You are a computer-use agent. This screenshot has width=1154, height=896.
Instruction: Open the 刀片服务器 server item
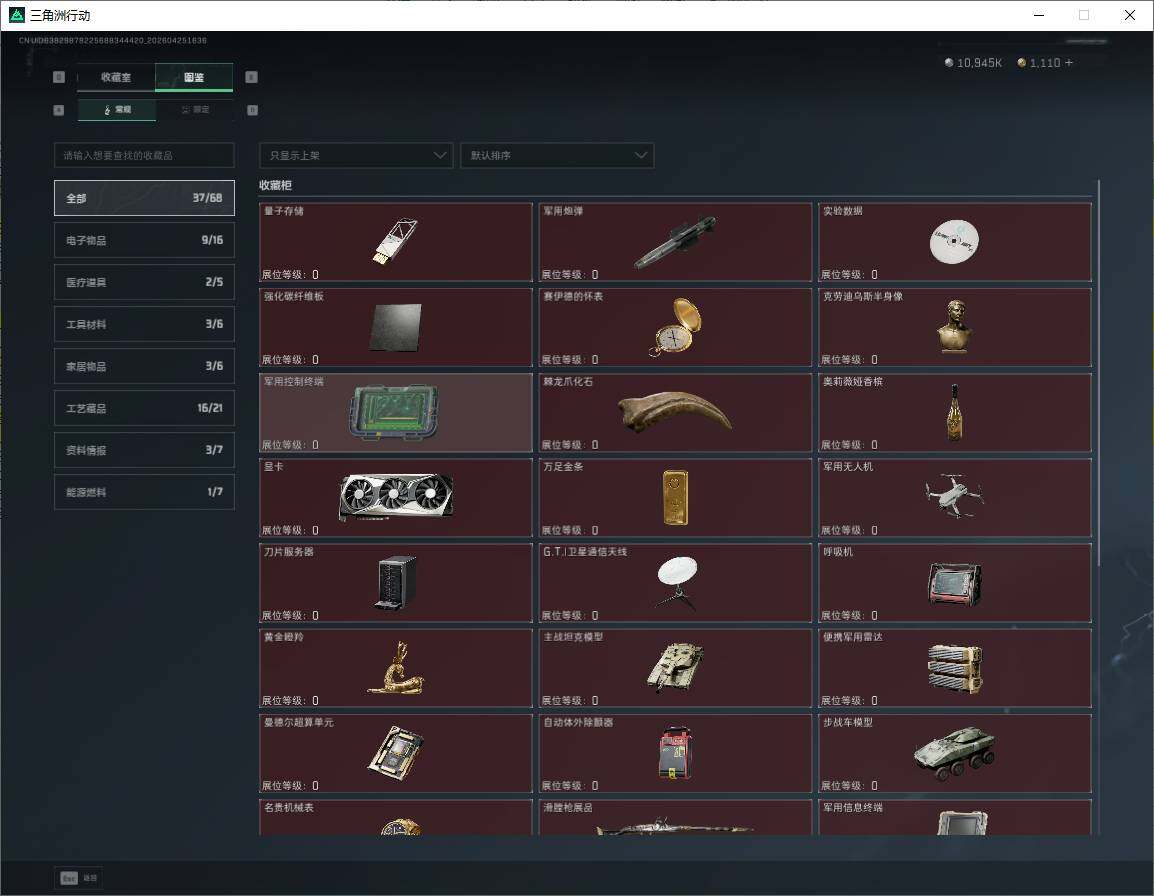(396, 583)
